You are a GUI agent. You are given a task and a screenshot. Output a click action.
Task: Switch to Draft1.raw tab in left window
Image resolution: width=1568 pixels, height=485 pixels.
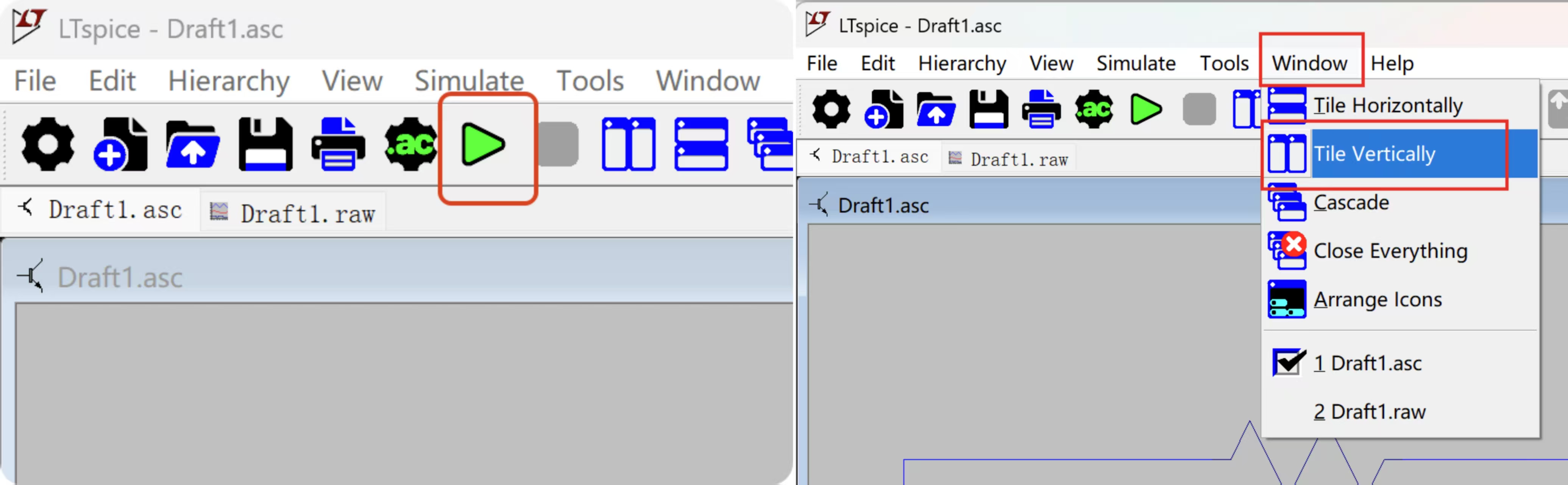click(293, 213)
